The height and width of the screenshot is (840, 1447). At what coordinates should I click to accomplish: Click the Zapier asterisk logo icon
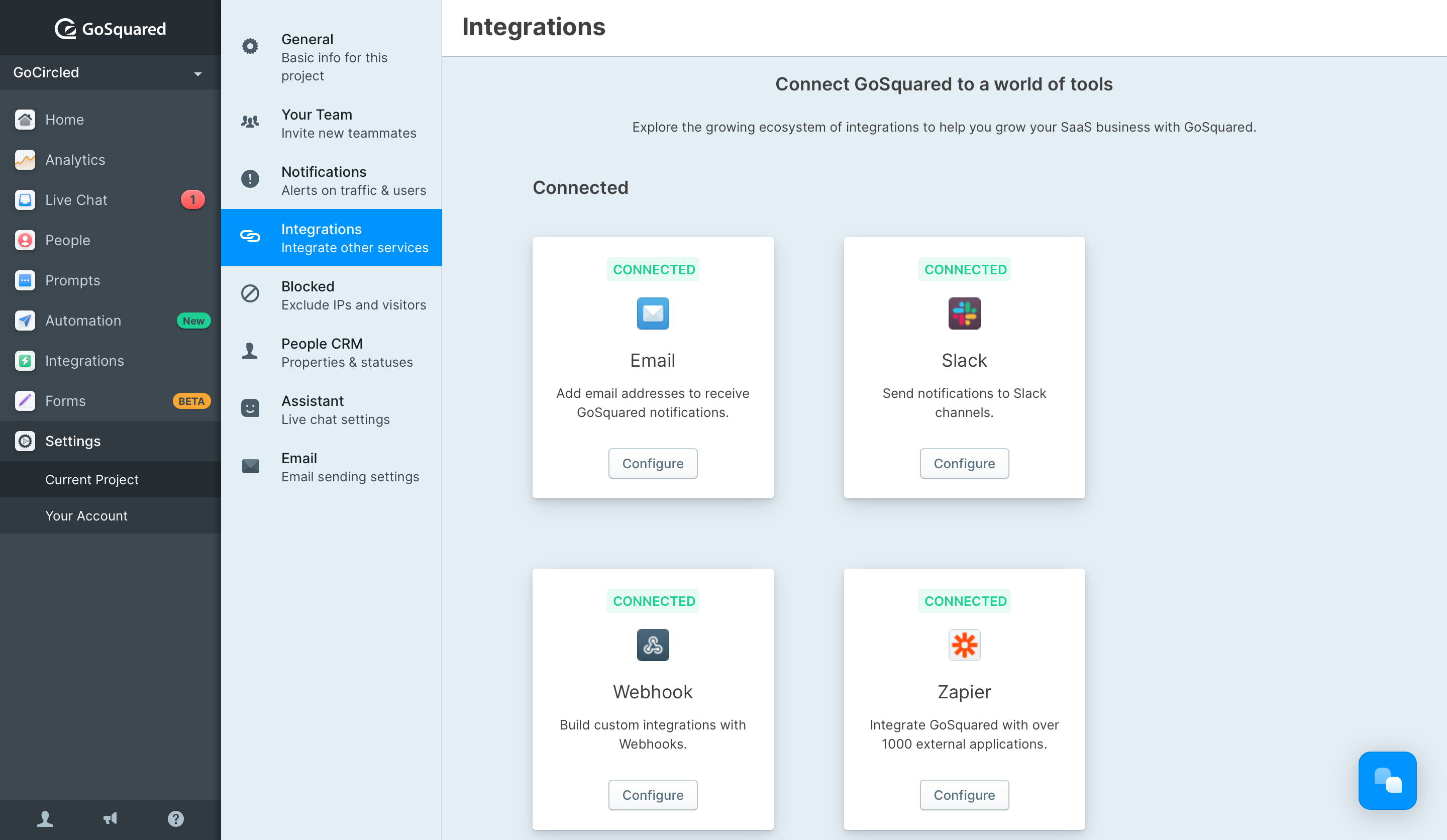click(964, 645)
